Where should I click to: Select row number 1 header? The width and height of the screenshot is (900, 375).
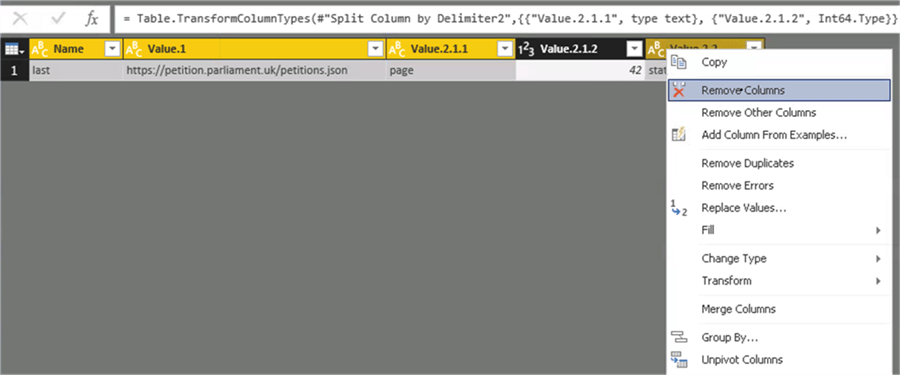point(14,70)
